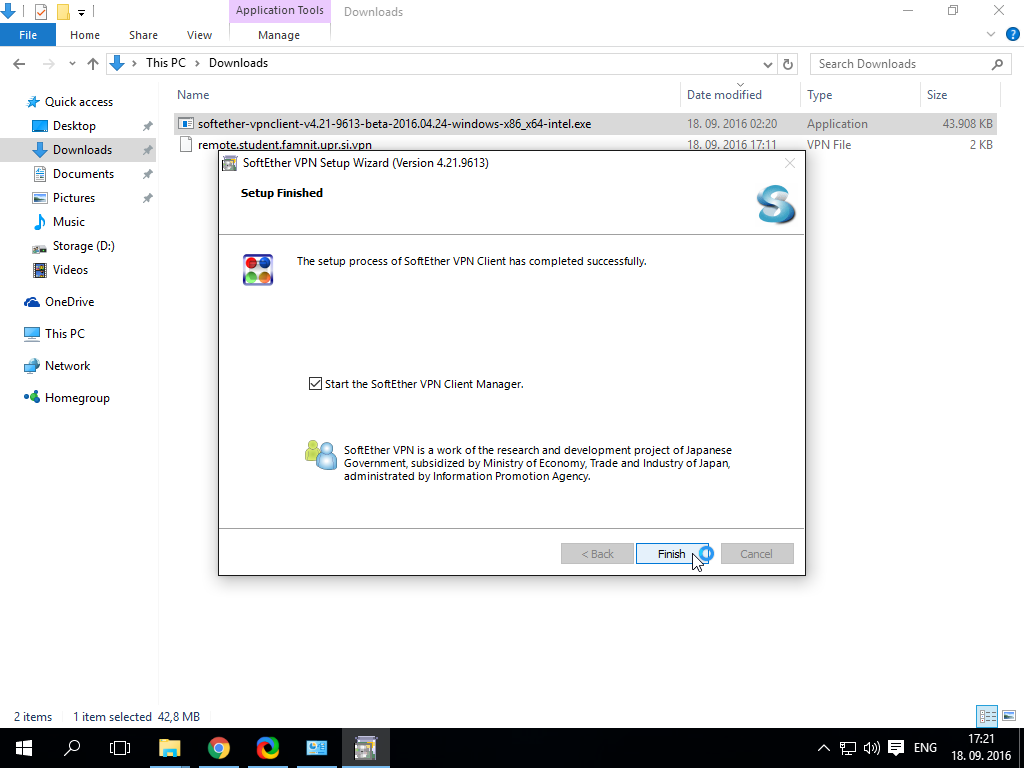
Task: Sort files by Date modified column
Action: click(740, 95)
